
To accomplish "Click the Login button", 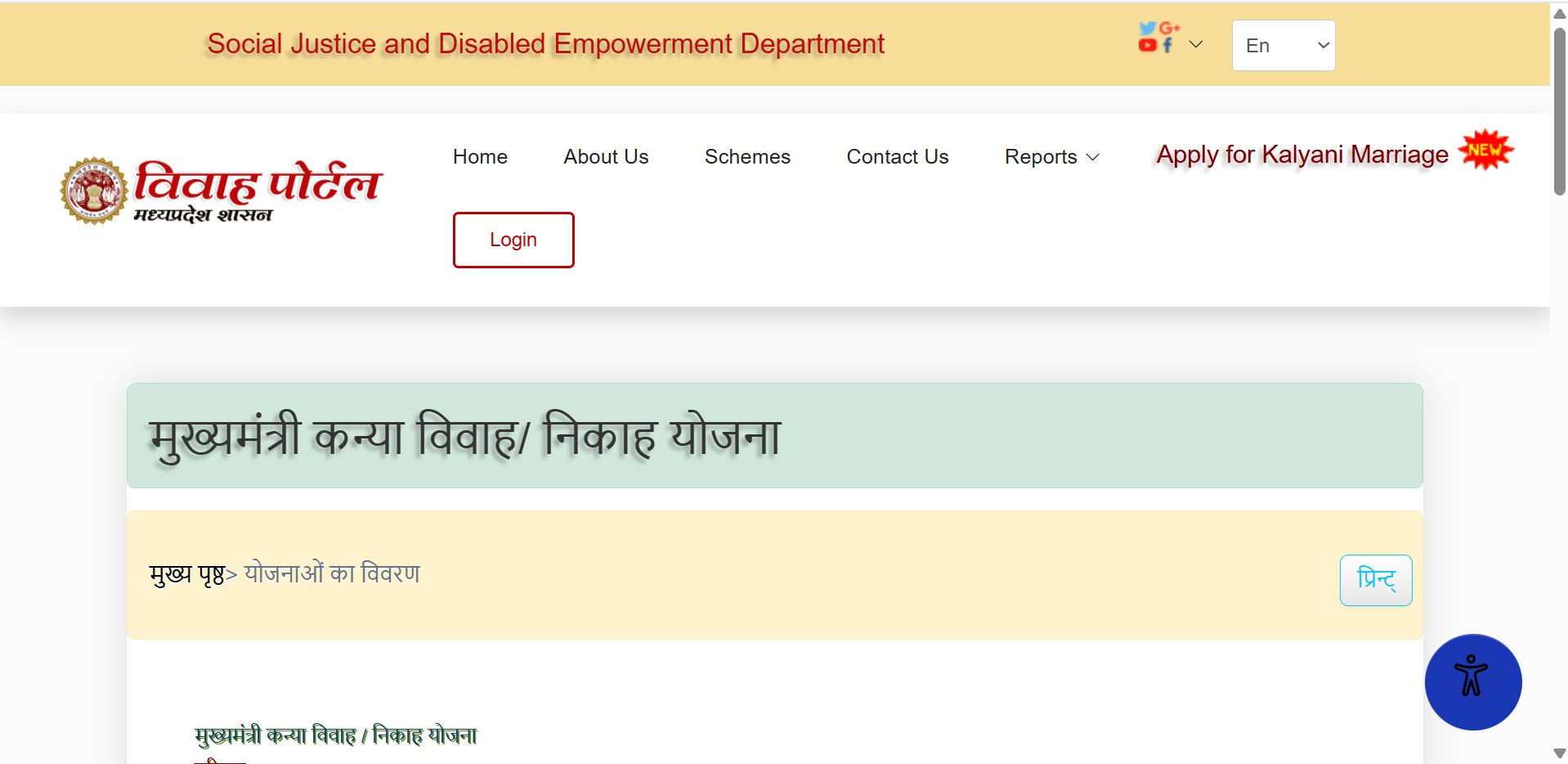I will [513, 239].
